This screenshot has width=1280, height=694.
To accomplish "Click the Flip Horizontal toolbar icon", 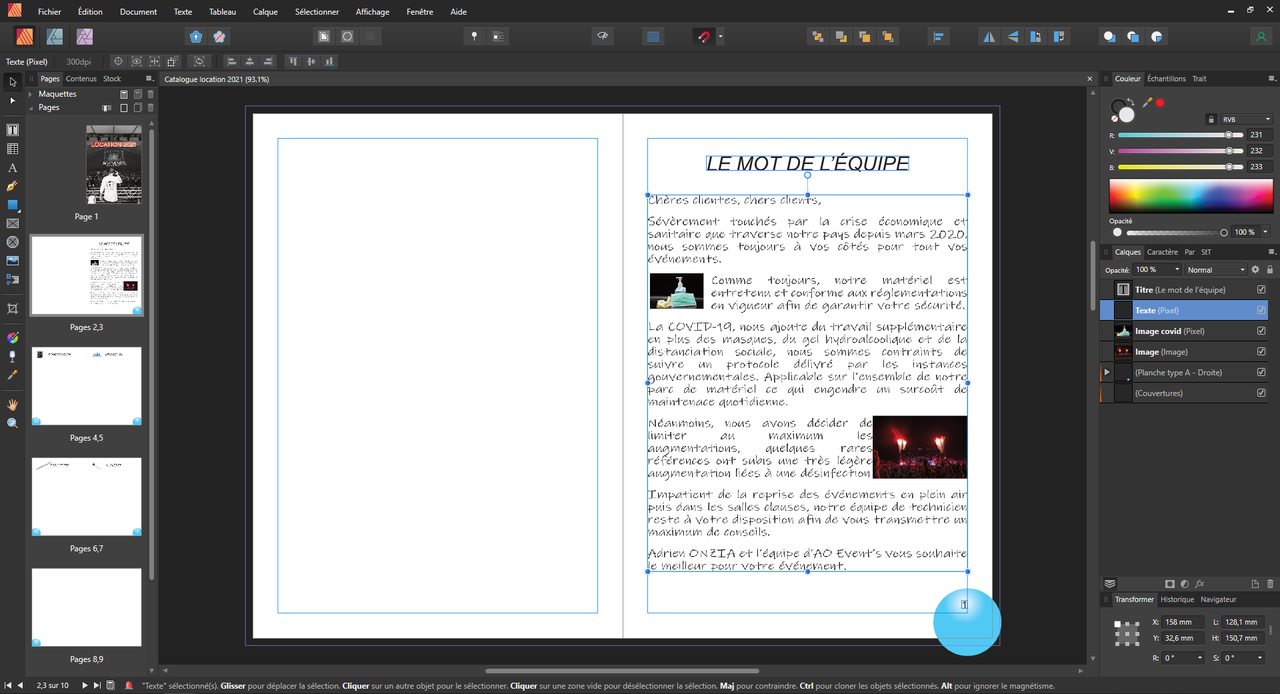I will [989, 36].
